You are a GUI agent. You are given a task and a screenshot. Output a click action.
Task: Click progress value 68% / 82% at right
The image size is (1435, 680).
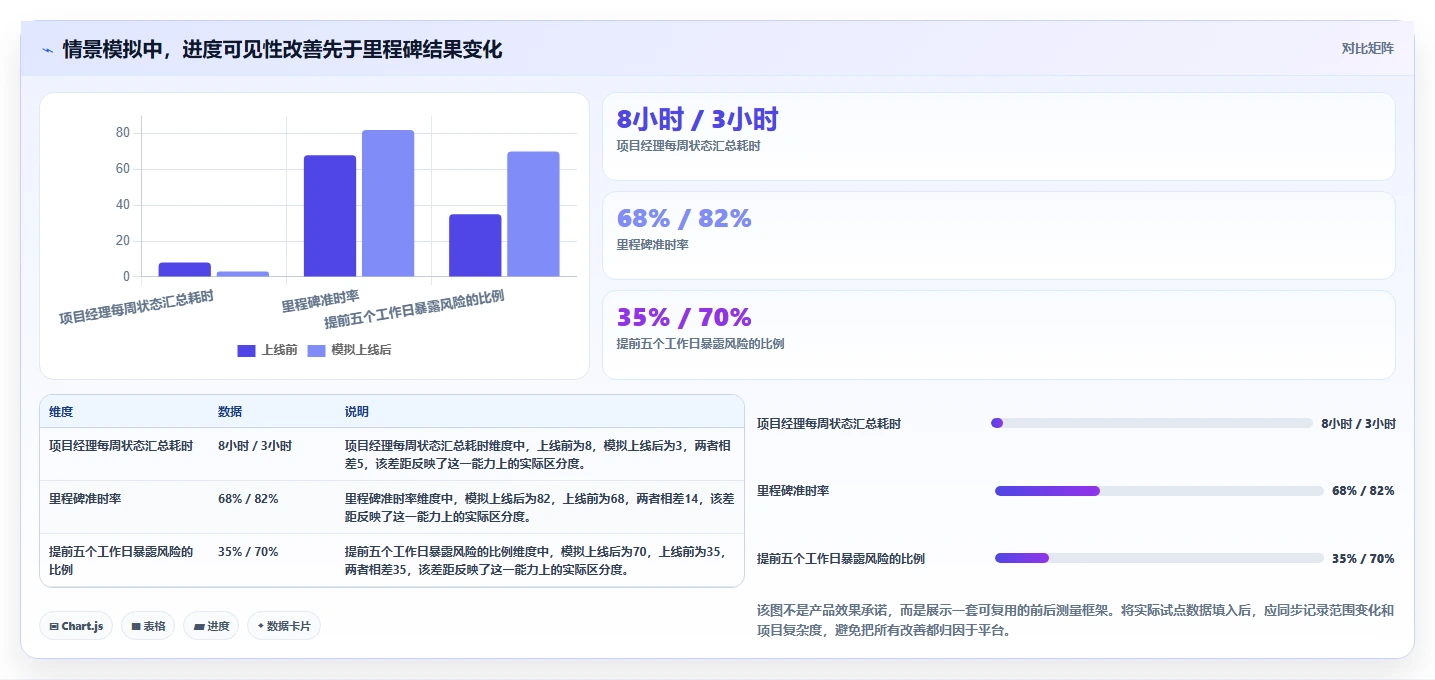(1363, 491)
